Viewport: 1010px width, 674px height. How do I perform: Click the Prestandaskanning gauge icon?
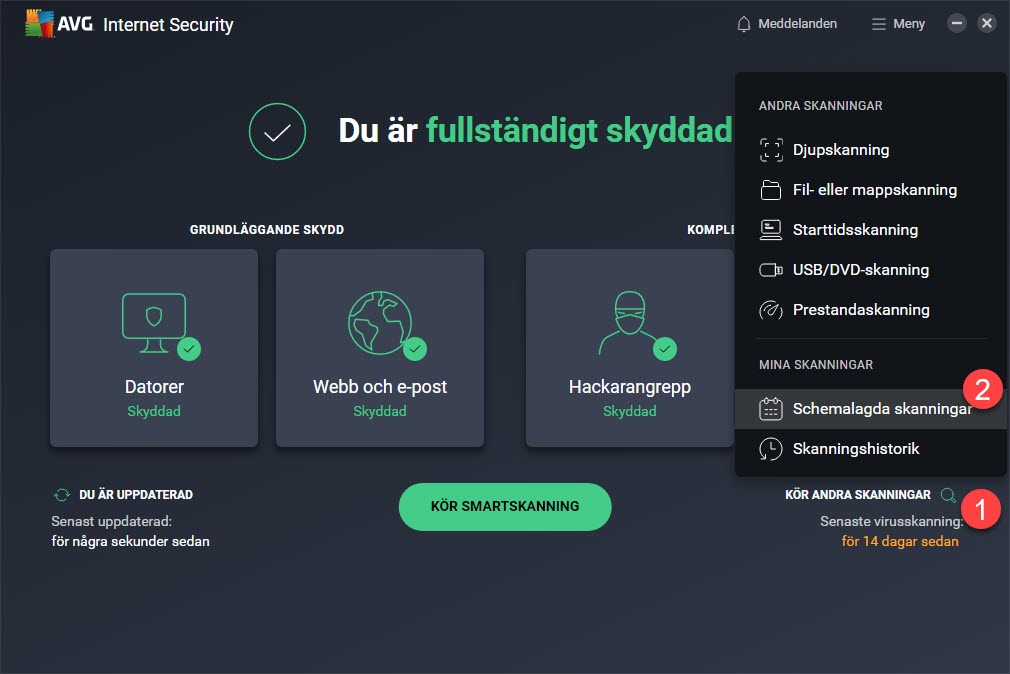tap(770, 310)
